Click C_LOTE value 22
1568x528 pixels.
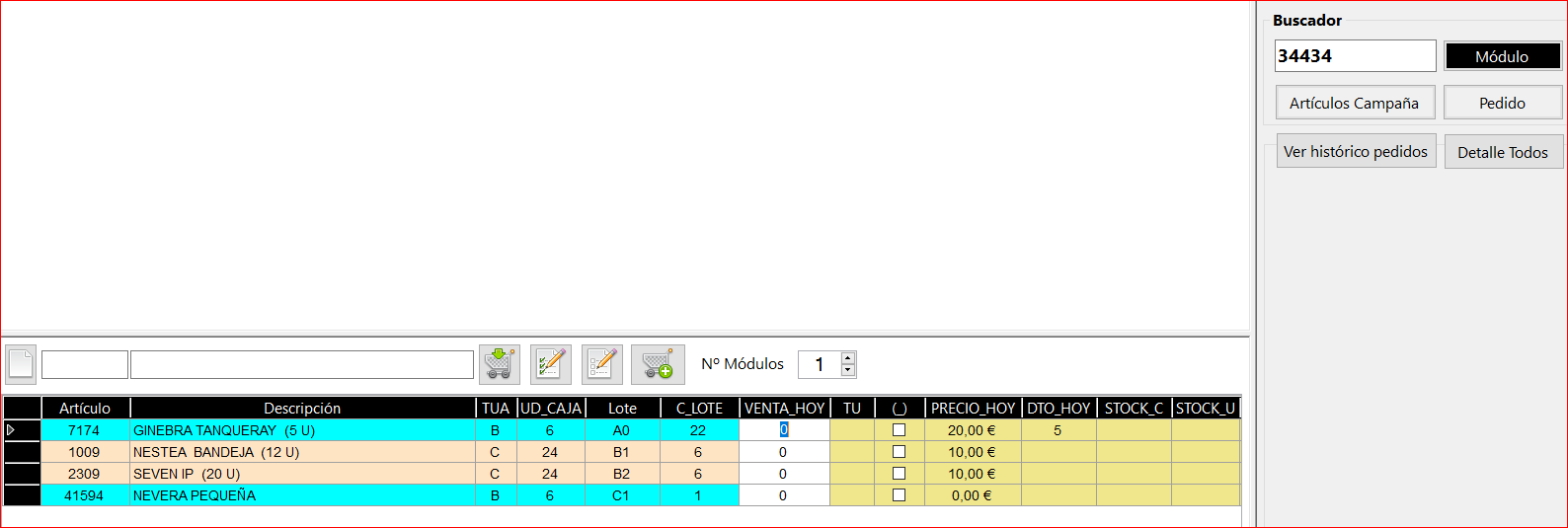(698, 430)
